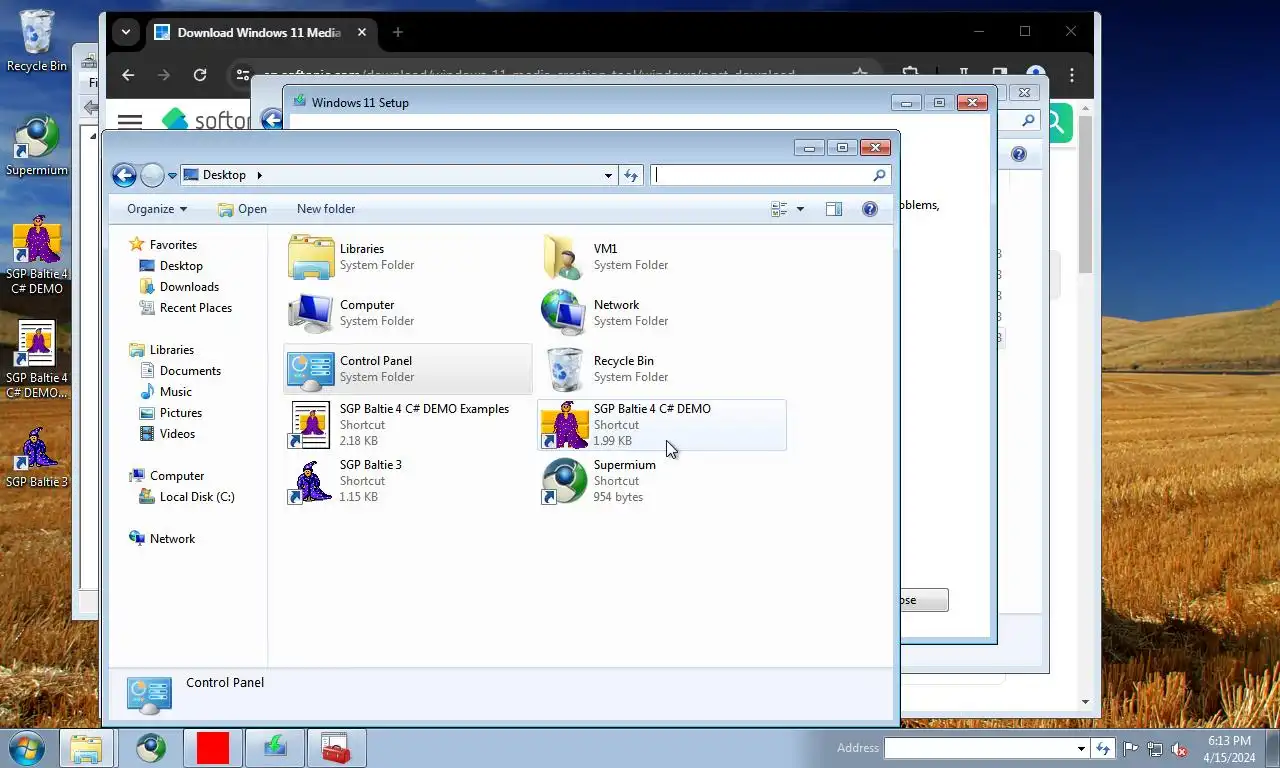Screen dimensions: 1280x768
Task: Select Pictures library in navigation pane
Action: pos(181,413)
